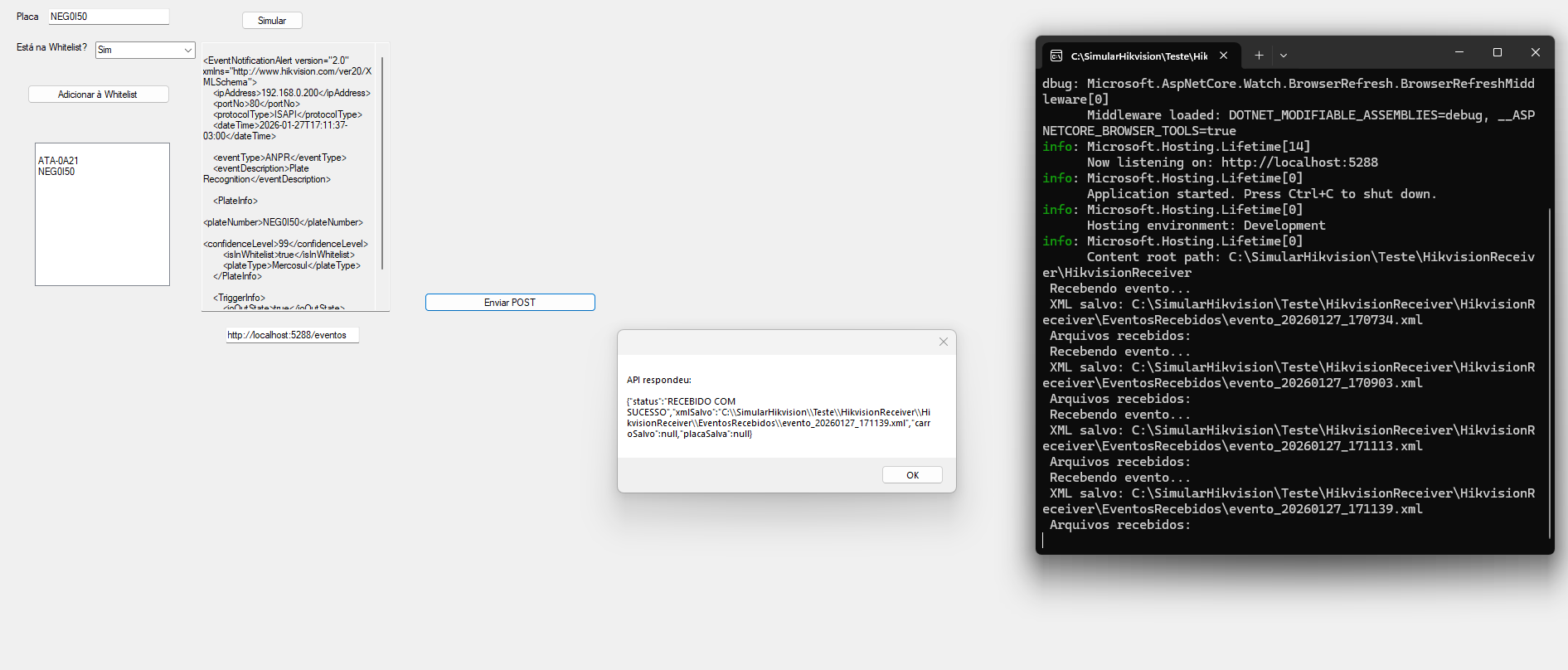
Task: Focus the Placa text field
Action: (109, 17)
